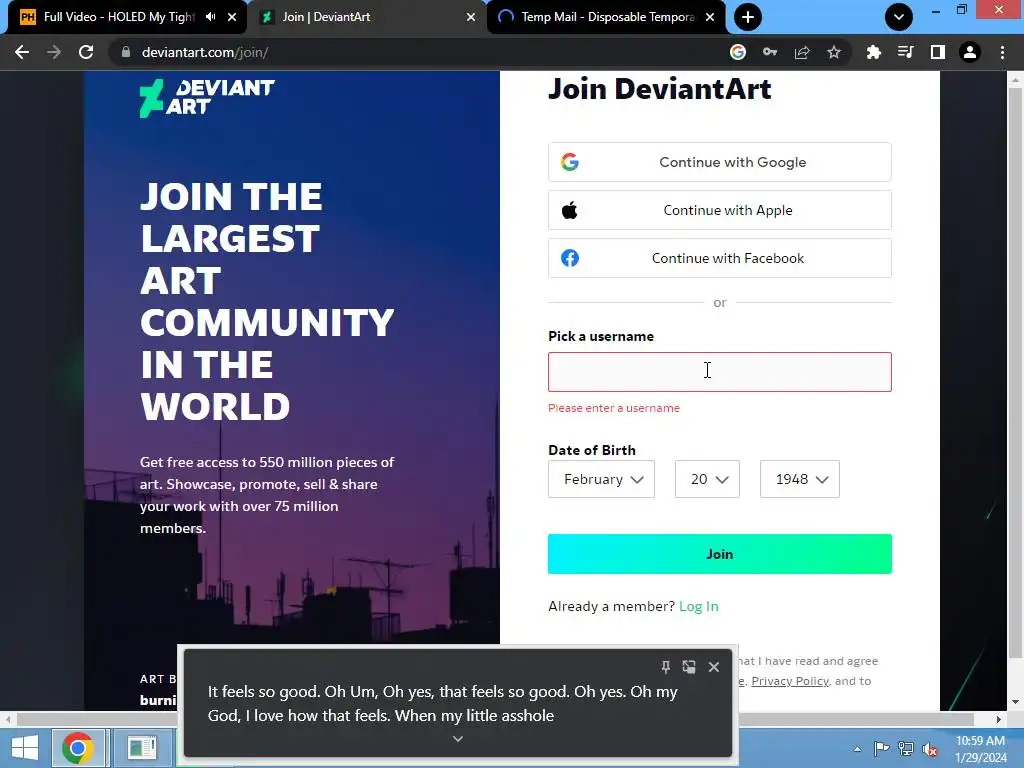Click the Chrome taskbar icon
This screenshot has width=1024, height=768.
[78, 748]
